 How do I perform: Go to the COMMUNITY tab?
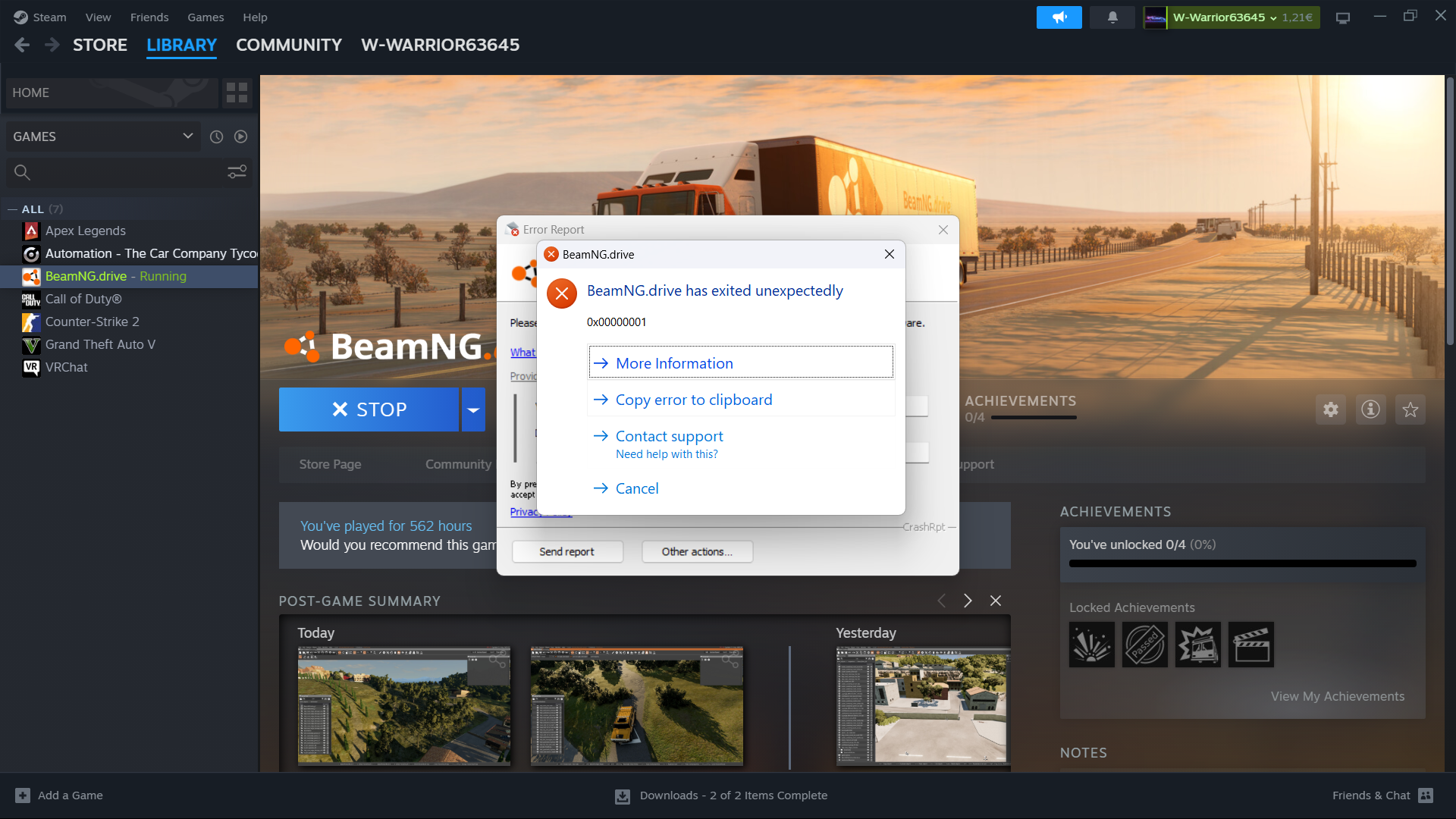click(x=288, y=45)
